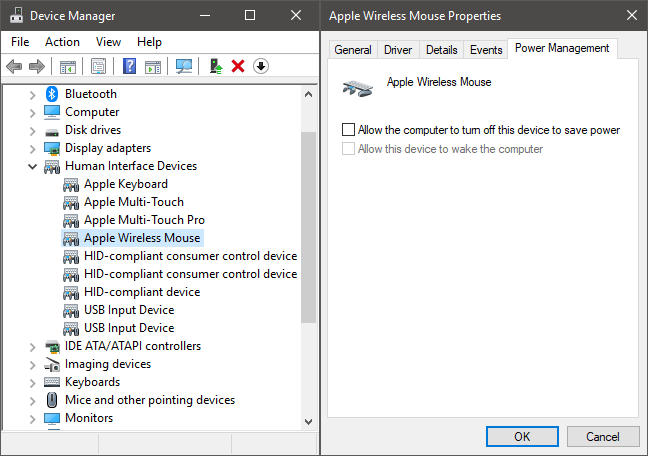Click the Disable device down-arrow icon

(x=261, y=66)
